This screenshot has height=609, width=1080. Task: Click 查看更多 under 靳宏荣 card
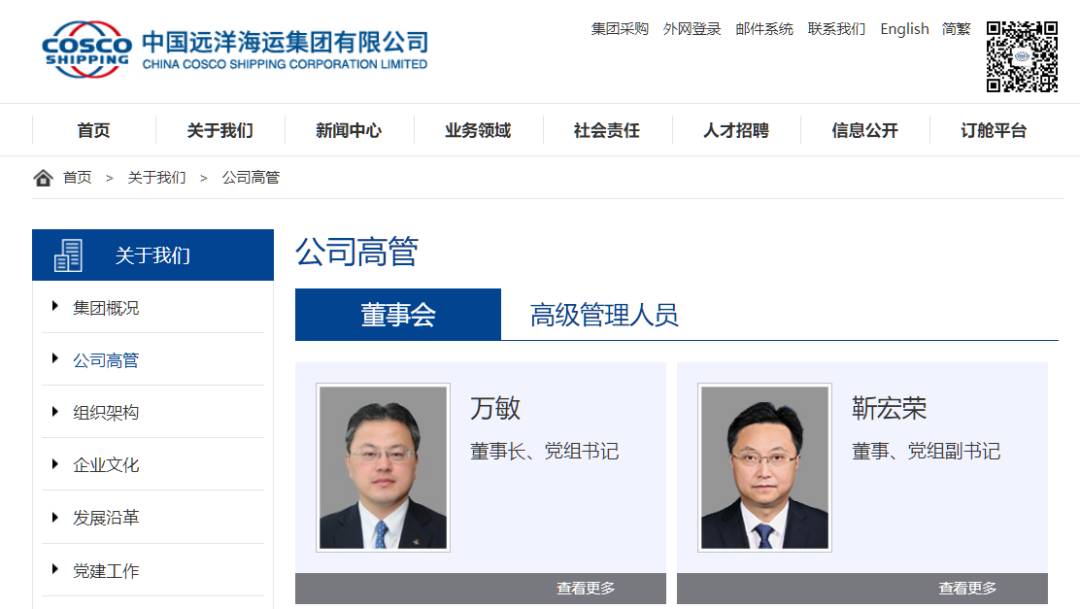967,588
